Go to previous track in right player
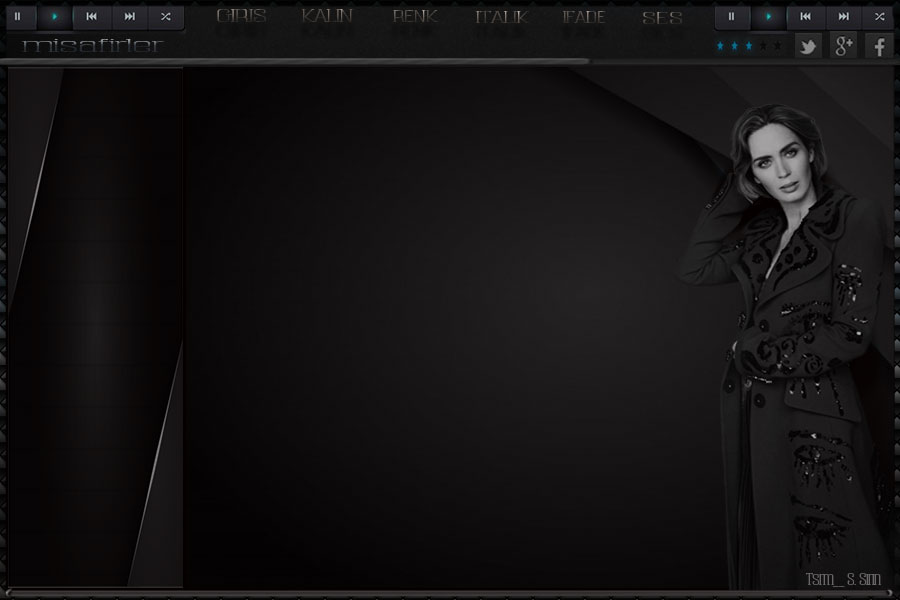Image resolution: width=900 pixels, height=600 pixels. [x=805, y=17]
